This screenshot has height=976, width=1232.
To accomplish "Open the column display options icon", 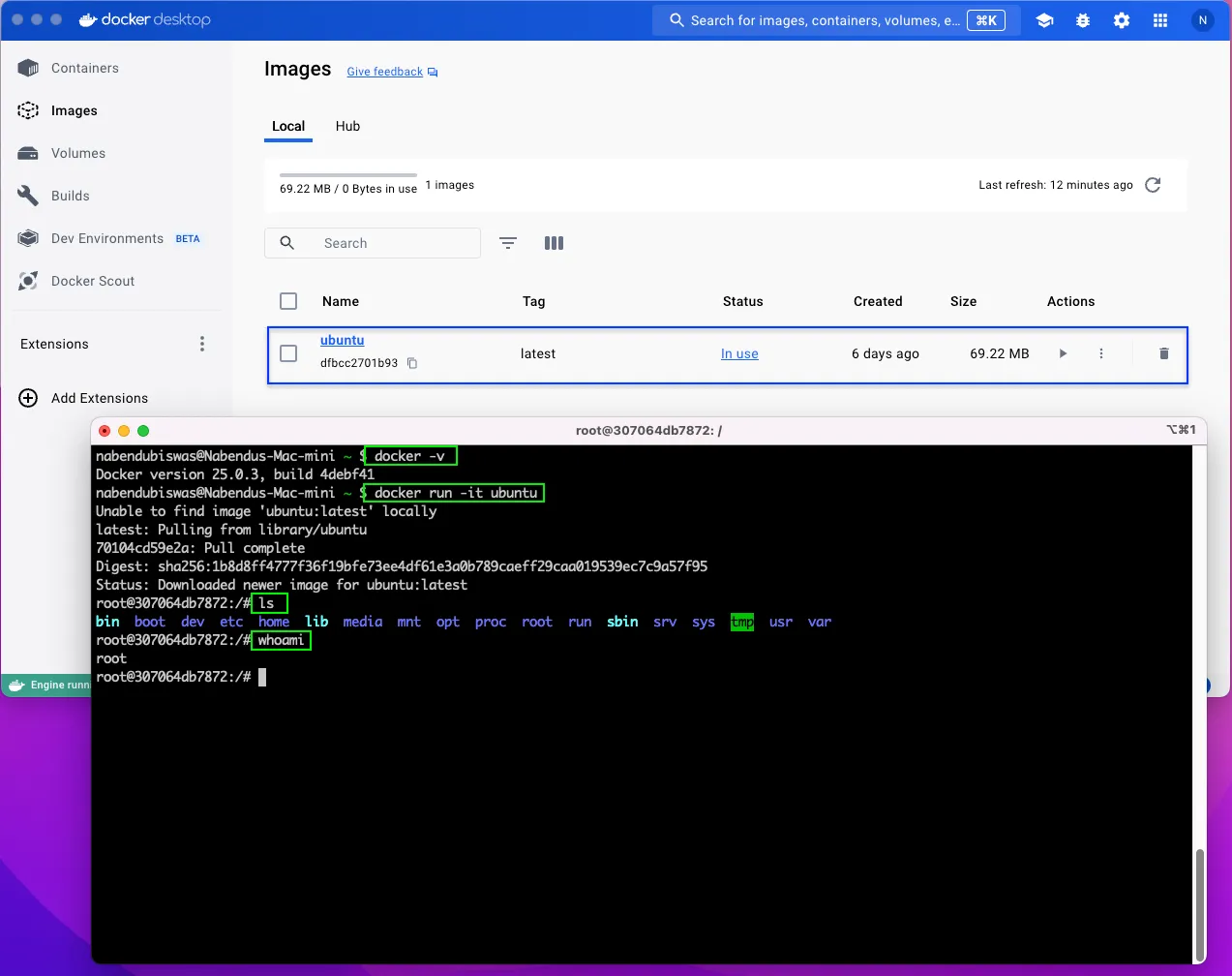I will [x=554, y=243].
